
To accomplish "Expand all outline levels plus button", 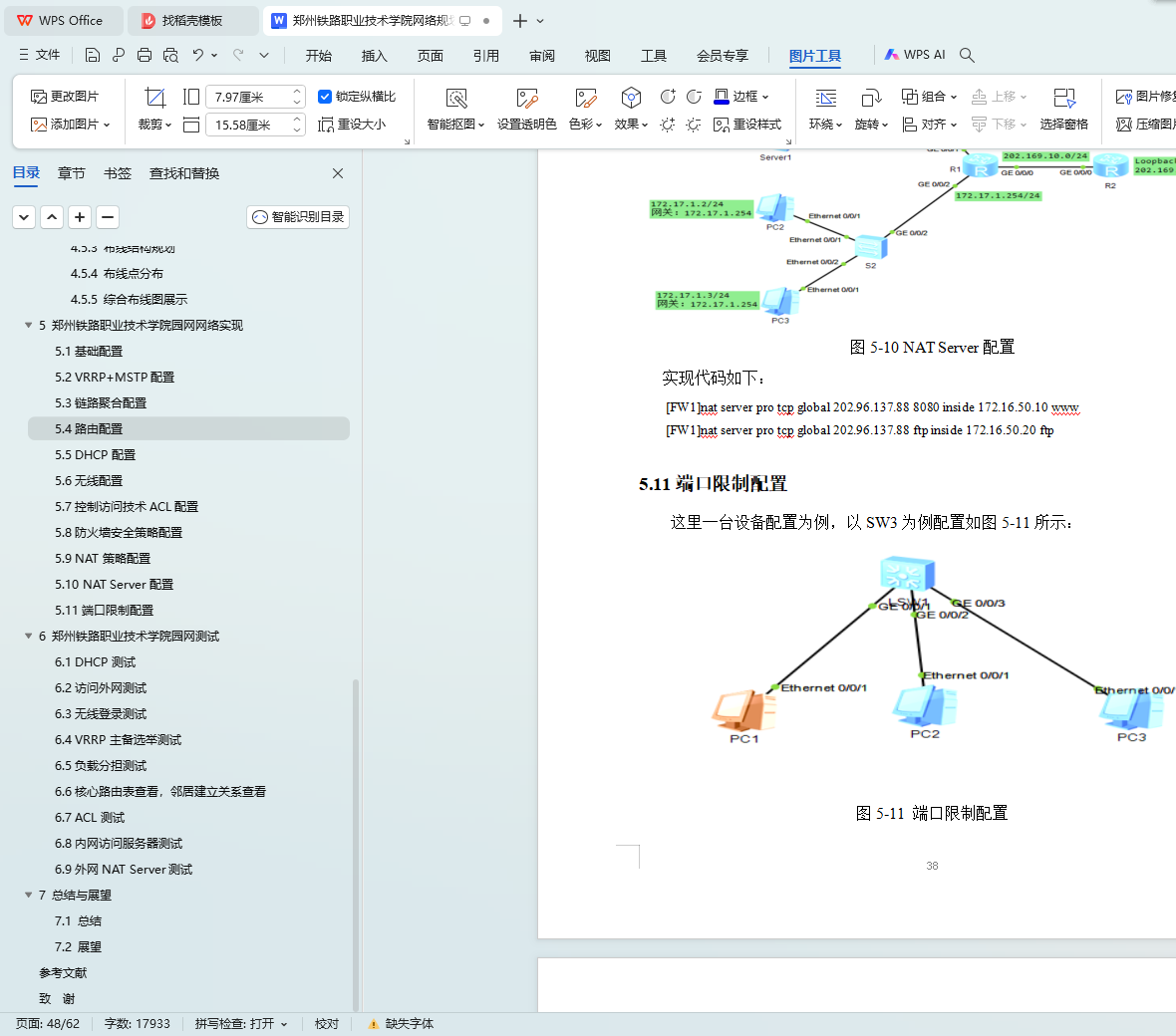I will [x=80, y=217].
